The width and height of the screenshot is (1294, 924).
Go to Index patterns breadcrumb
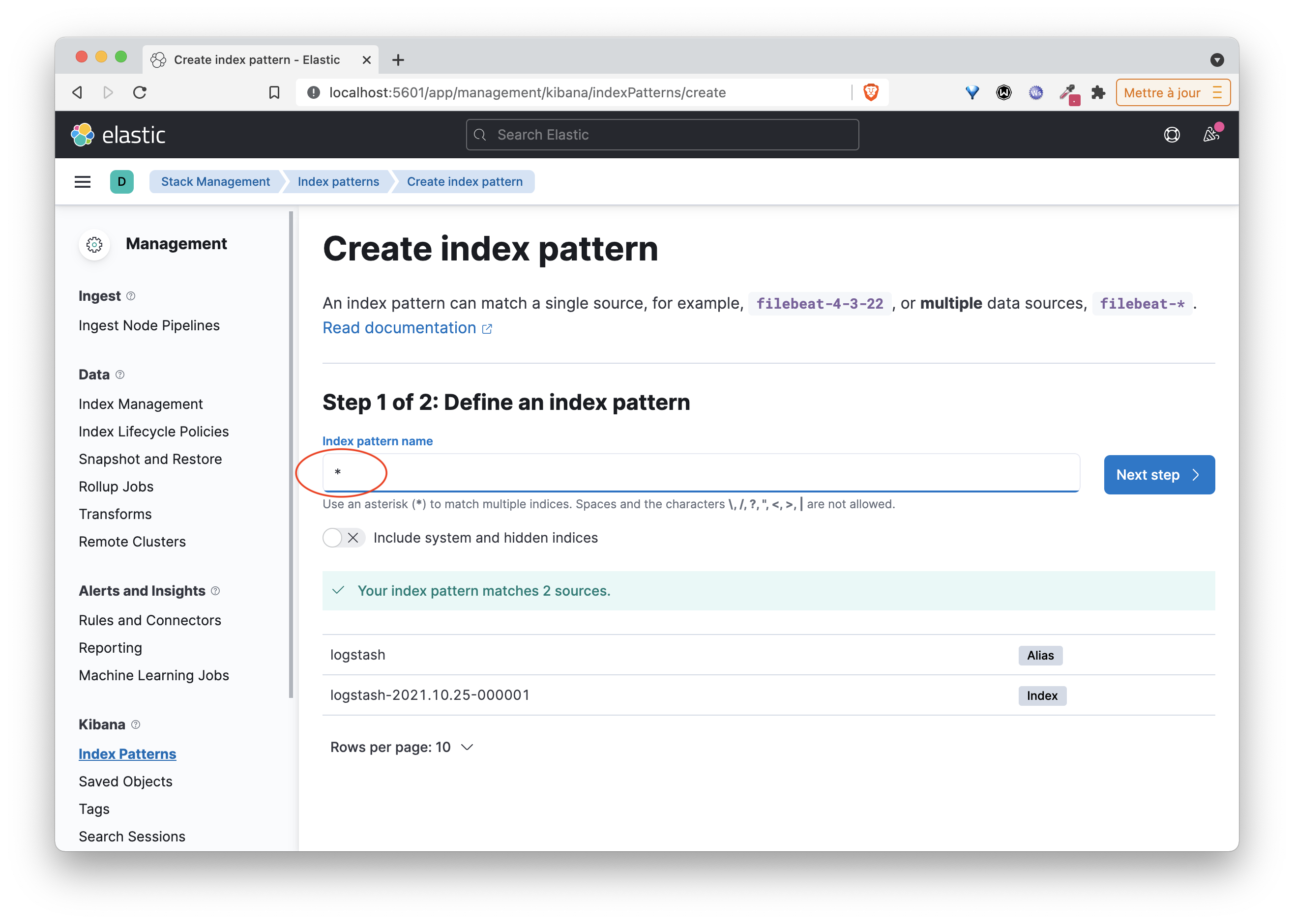338,182
